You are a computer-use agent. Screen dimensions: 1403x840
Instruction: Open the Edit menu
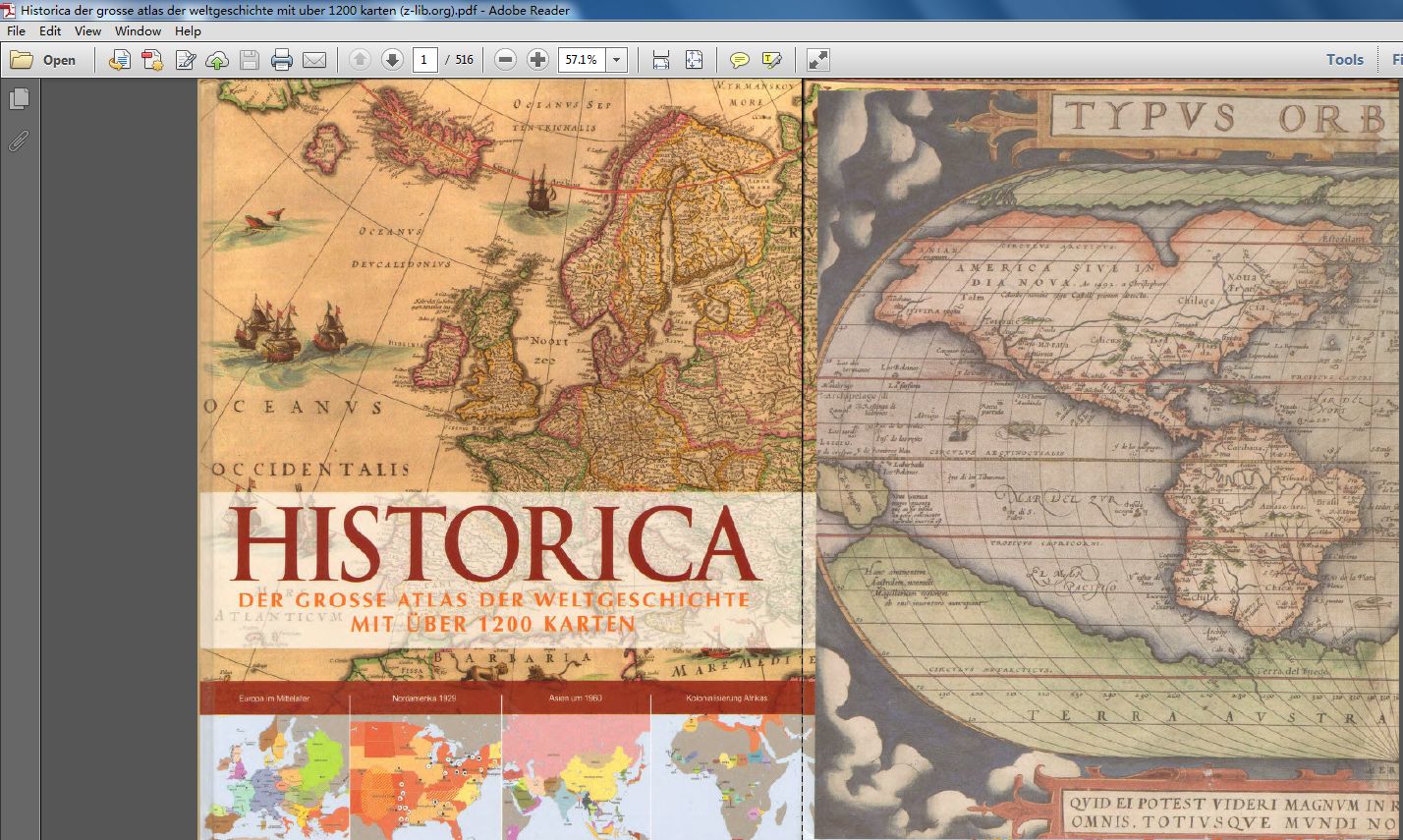(50, 30)
